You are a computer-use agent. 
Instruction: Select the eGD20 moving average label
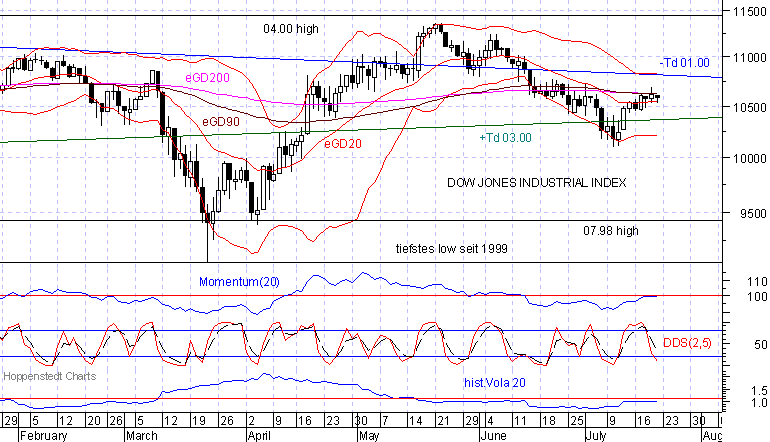click(x=343, y=143)
